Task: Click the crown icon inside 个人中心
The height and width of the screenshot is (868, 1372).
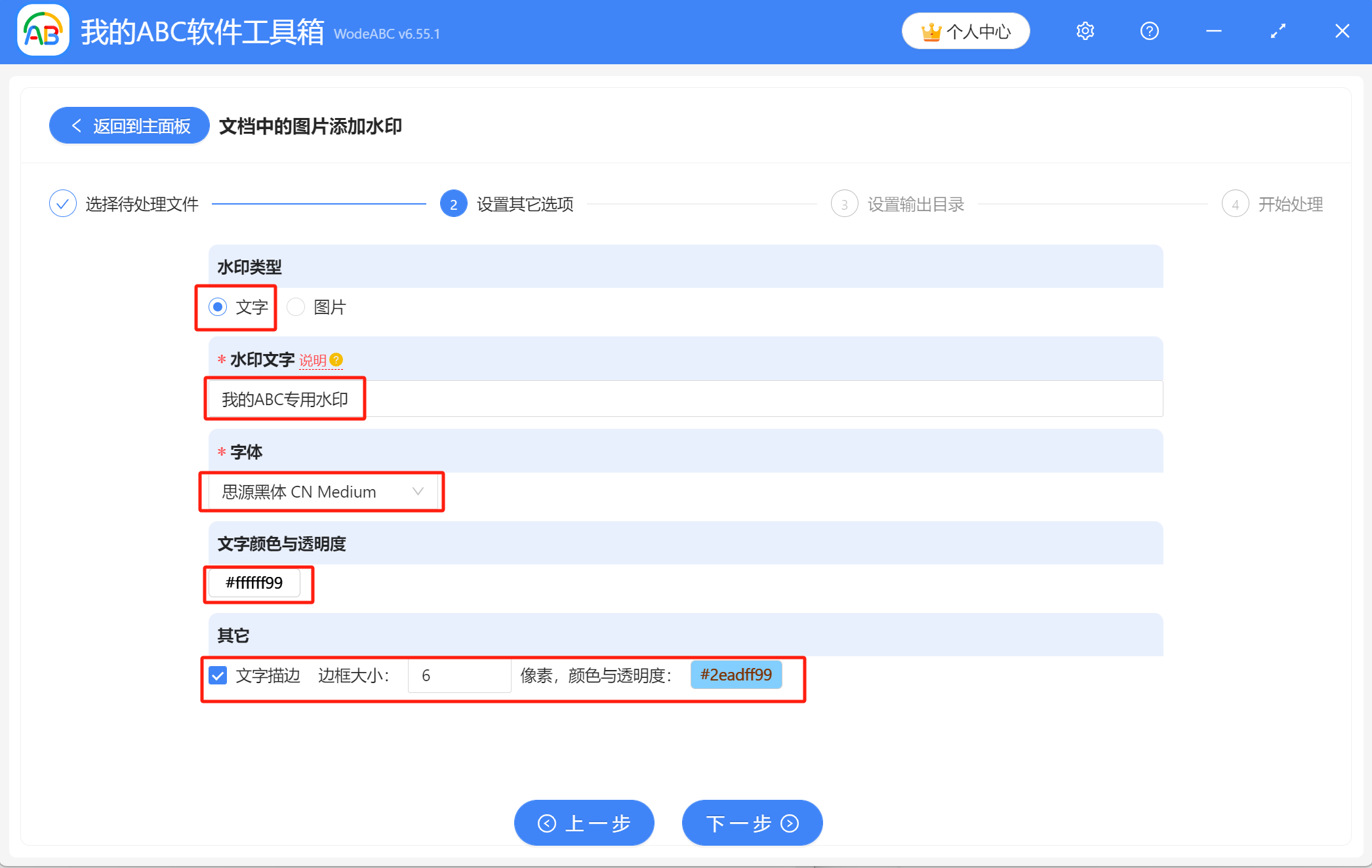Action: tap(931, 30)
